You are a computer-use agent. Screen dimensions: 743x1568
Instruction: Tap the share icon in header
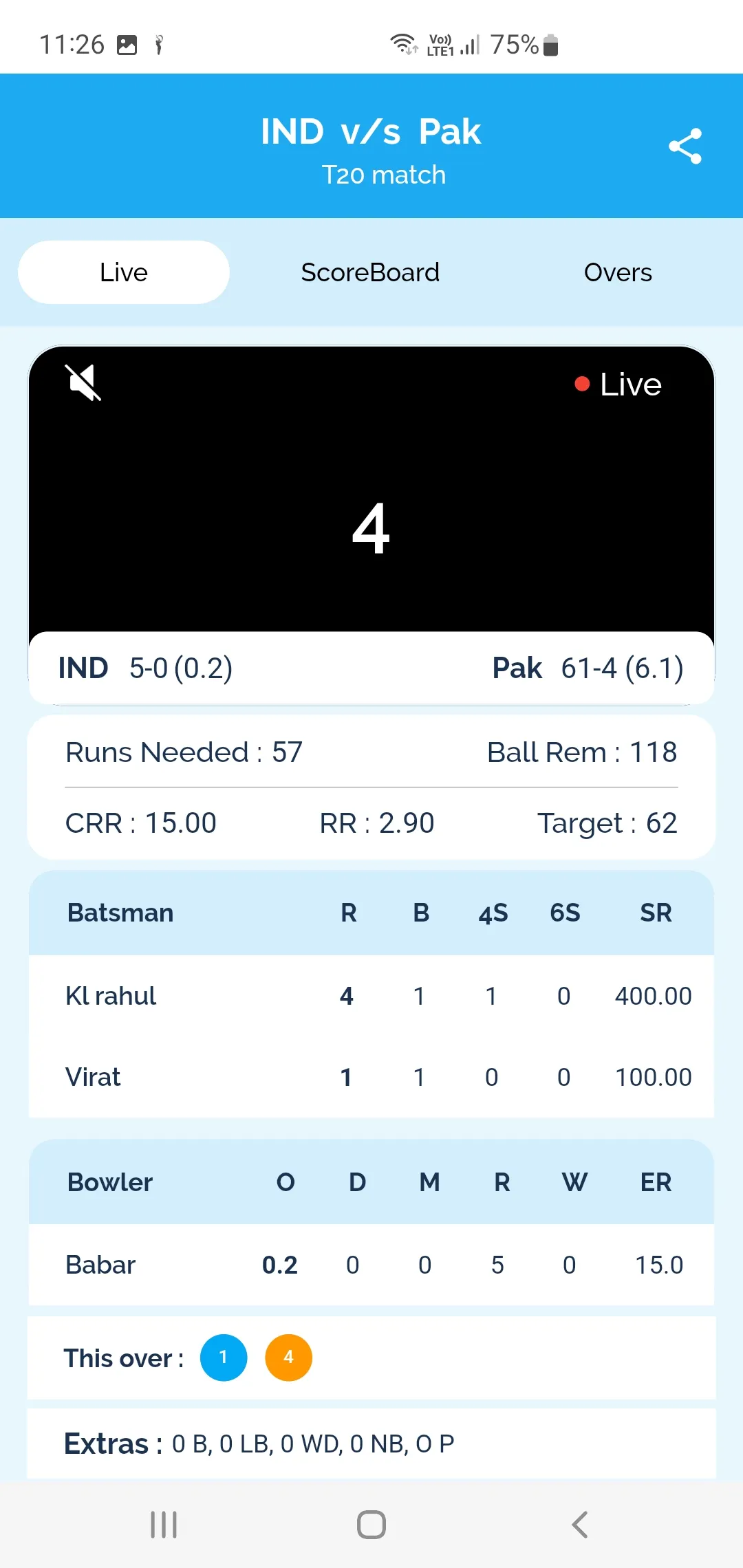[685, 146]
